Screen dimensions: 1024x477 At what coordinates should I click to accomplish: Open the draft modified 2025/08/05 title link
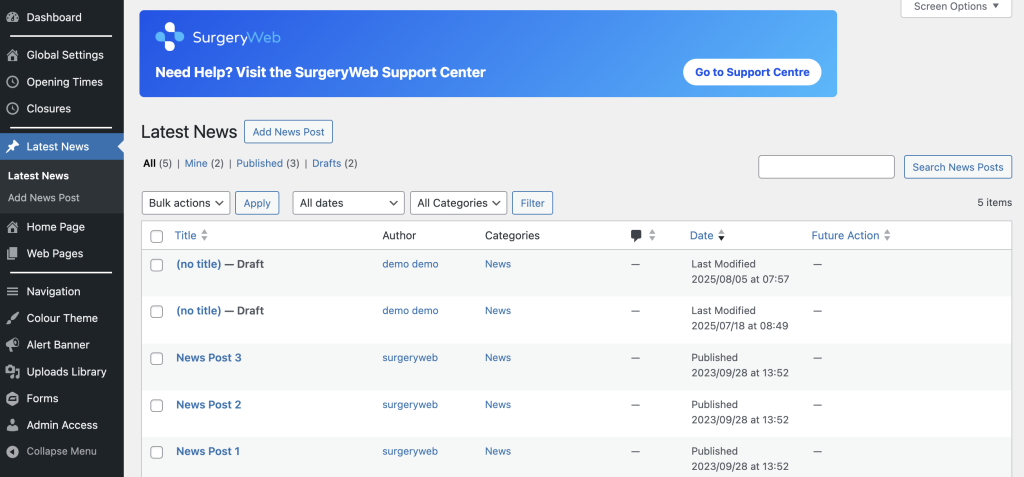199,265
